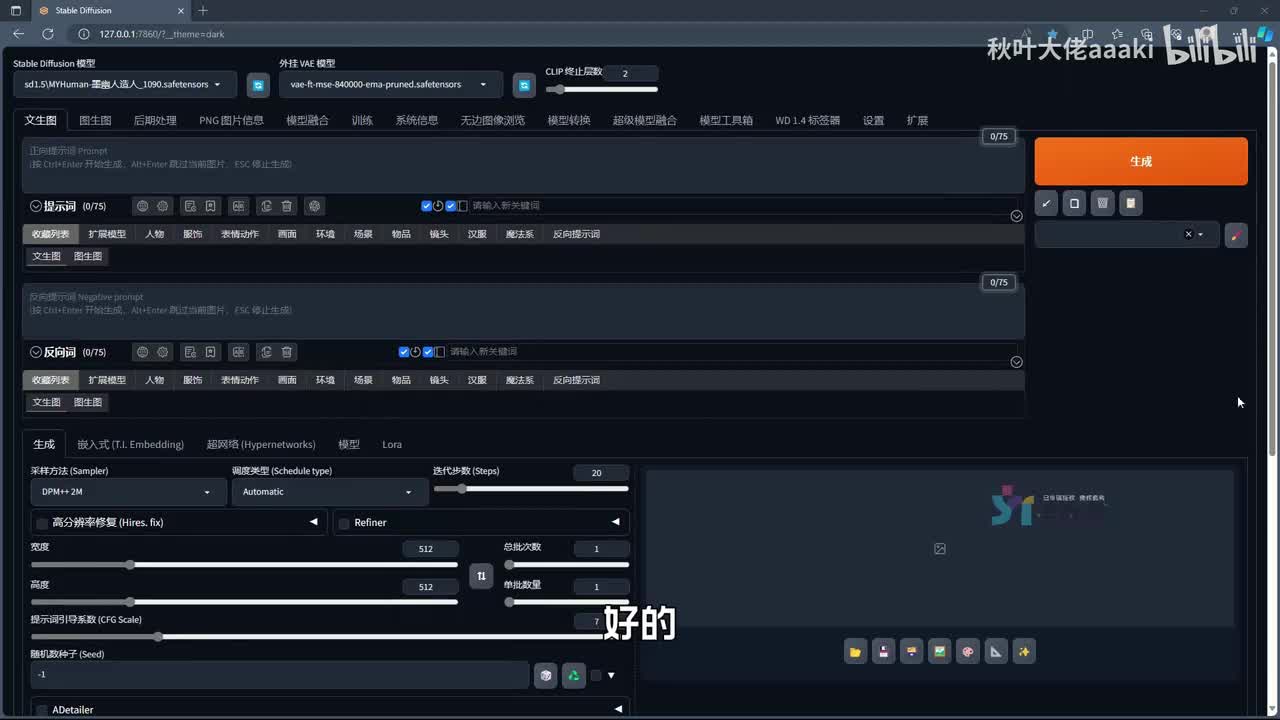
Task: Open the DPM++ 2M sampler dropdown
Action: [128, 492]
